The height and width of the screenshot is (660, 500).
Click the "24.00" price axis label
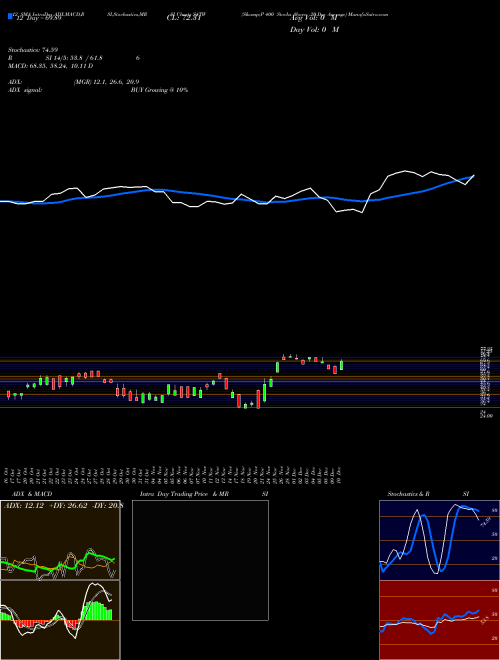click(x=487, y=416)
